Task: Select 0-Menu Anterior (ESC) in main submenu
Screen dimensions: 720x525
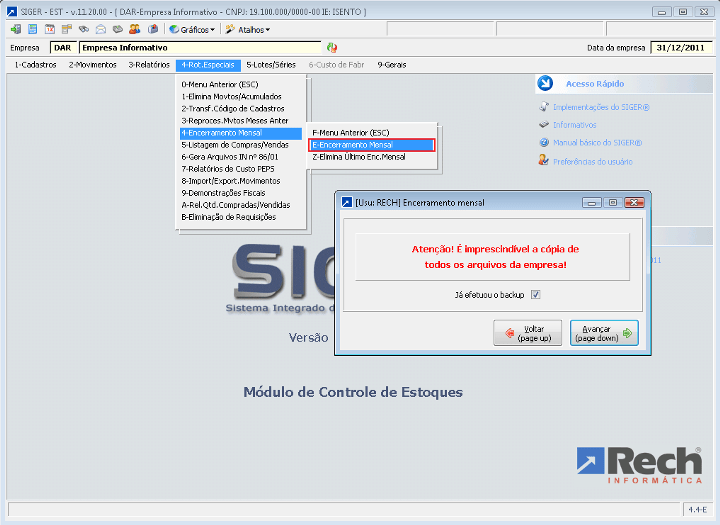Action: click(241, 85)
